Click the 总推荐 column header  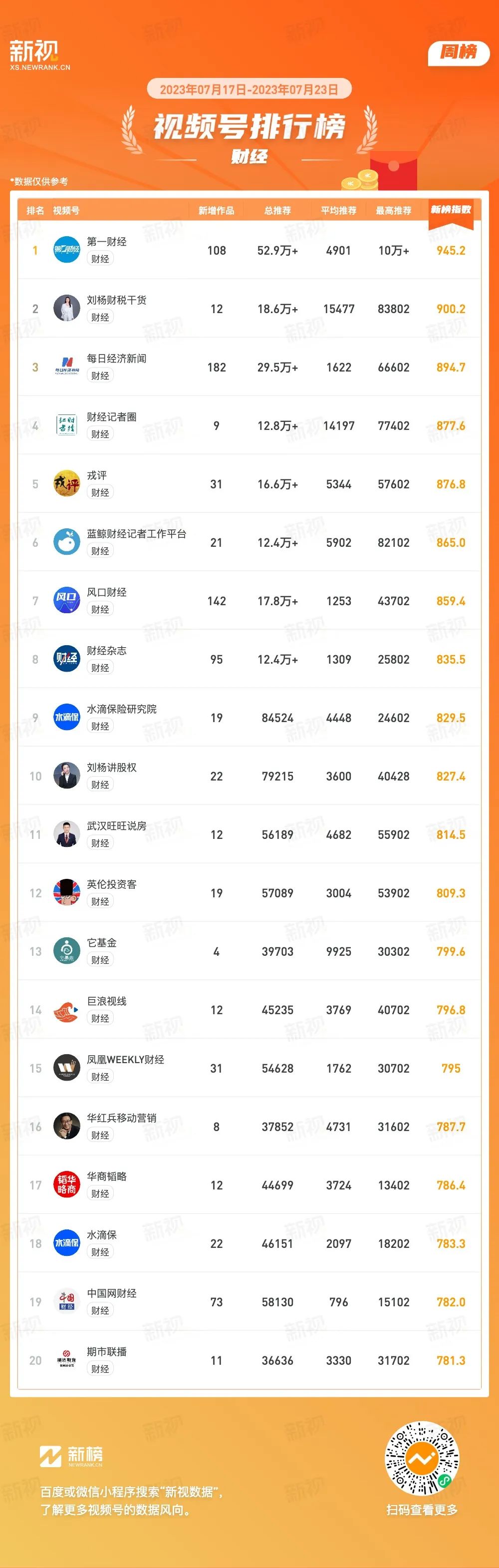[x=277, y=211]
